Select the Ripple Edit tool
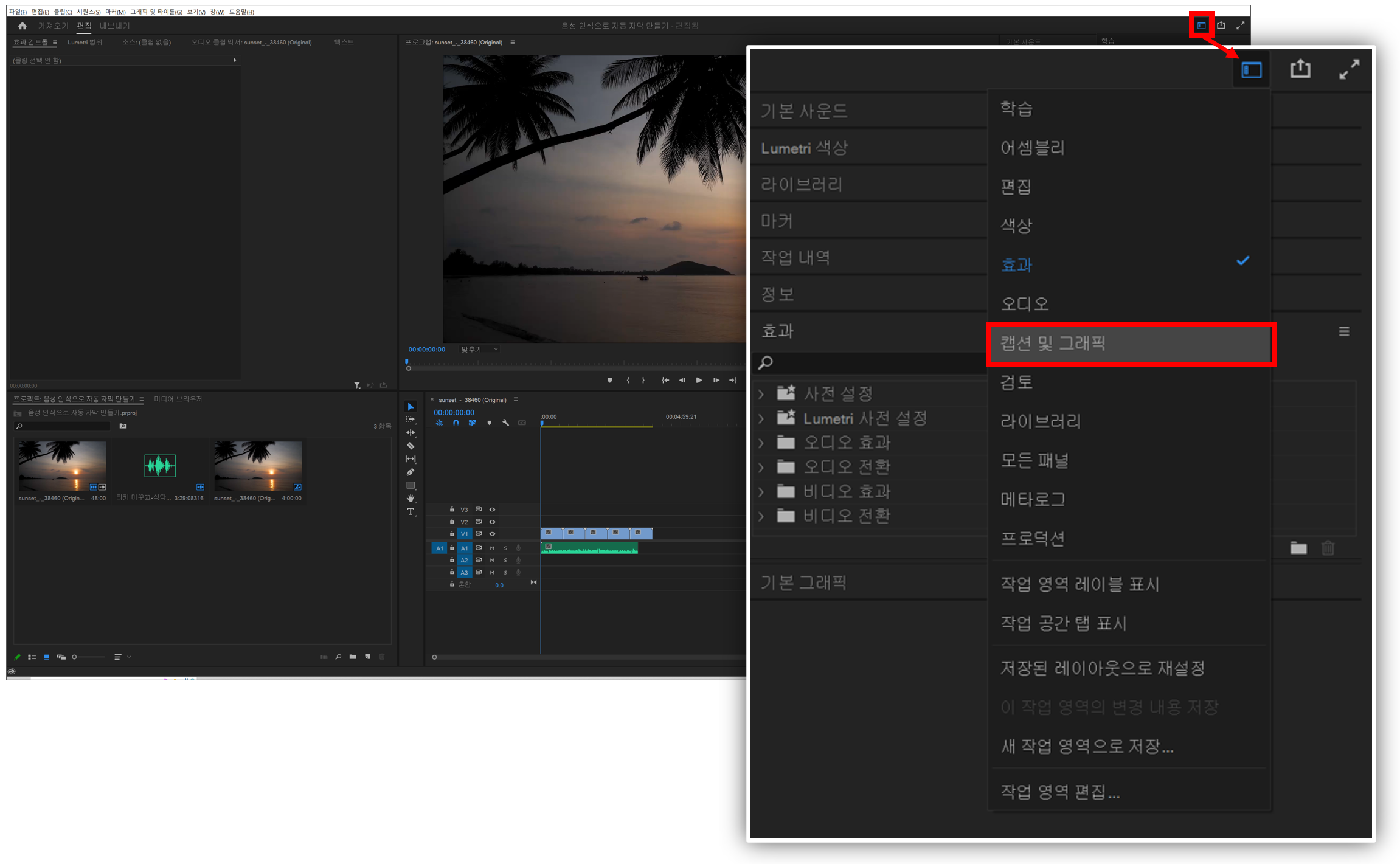1400x864 pixels. pyautogui.click(x=411, y=432)
